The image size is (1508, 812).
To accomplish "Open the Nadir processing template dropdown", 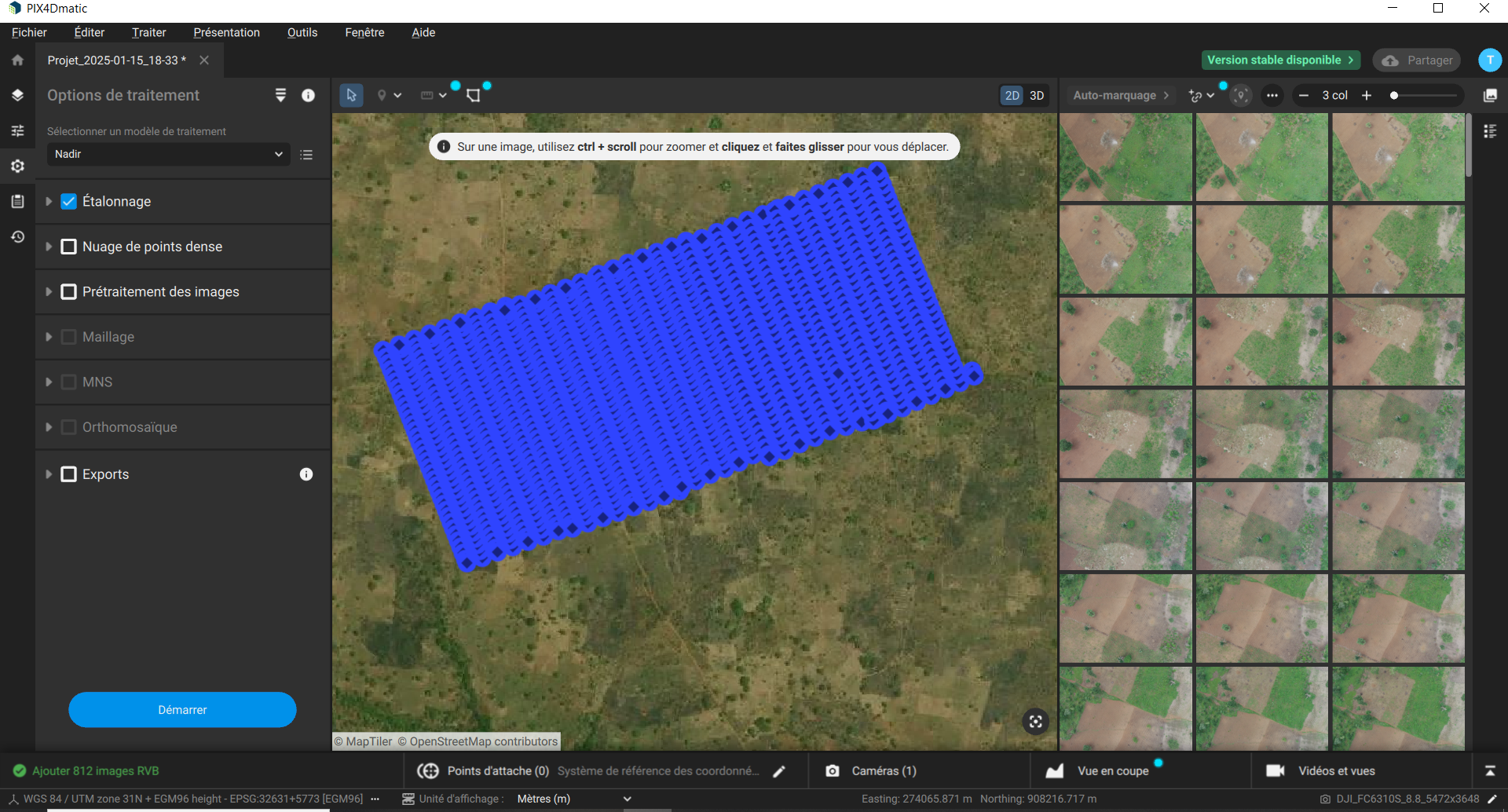I will [x=168, y=155].
